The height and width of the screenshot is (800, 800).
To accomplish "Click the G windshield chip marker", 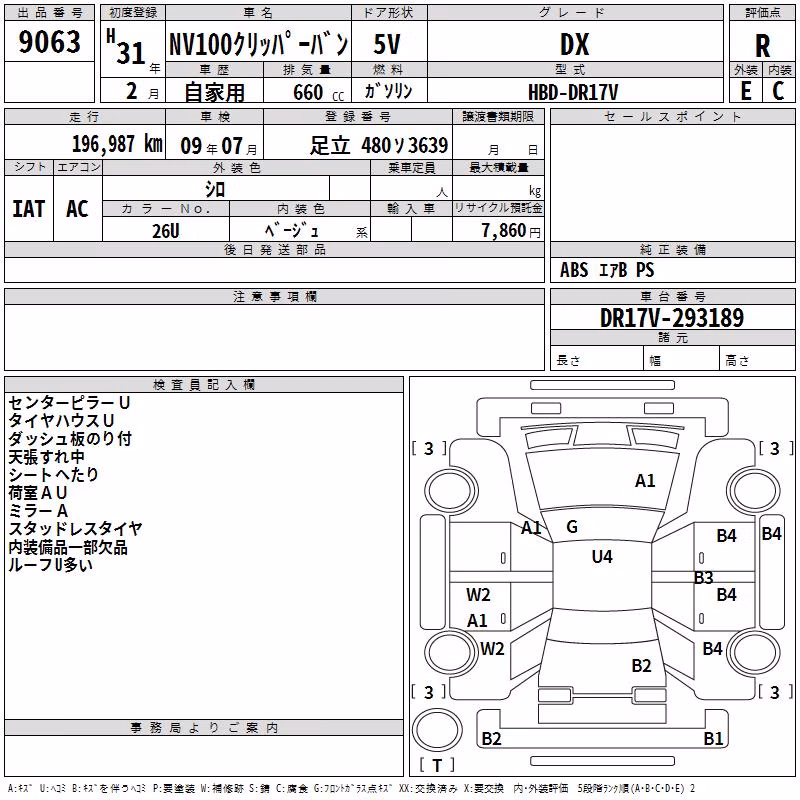I will pos(572,527).
